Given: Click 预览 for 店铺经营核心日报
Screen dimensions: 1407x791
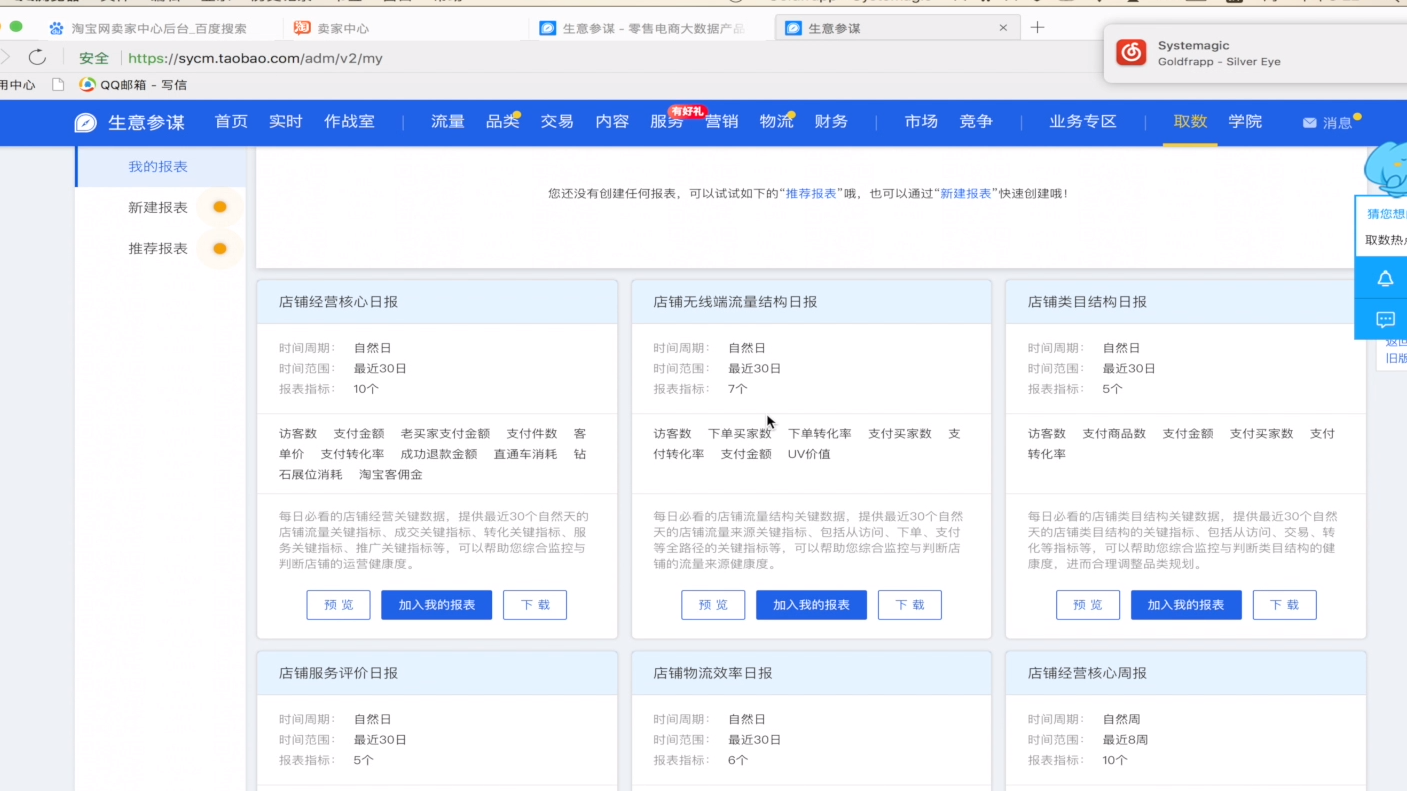Looking at the screenshot, I should click(339, 605).
